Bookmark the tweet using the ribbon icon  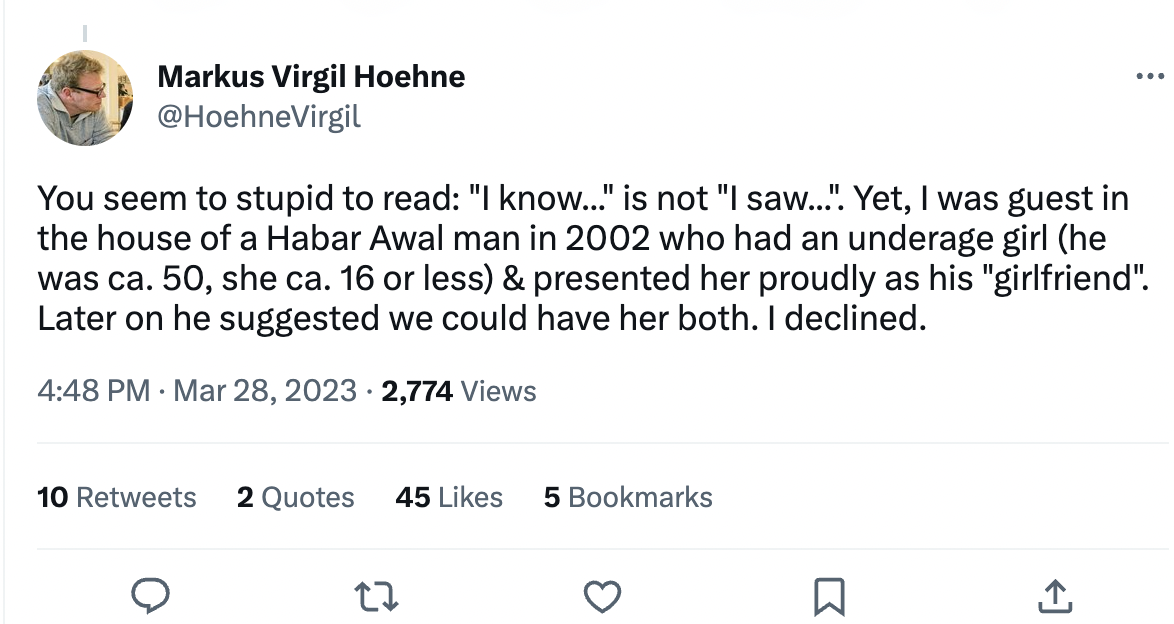coord(830,597)
